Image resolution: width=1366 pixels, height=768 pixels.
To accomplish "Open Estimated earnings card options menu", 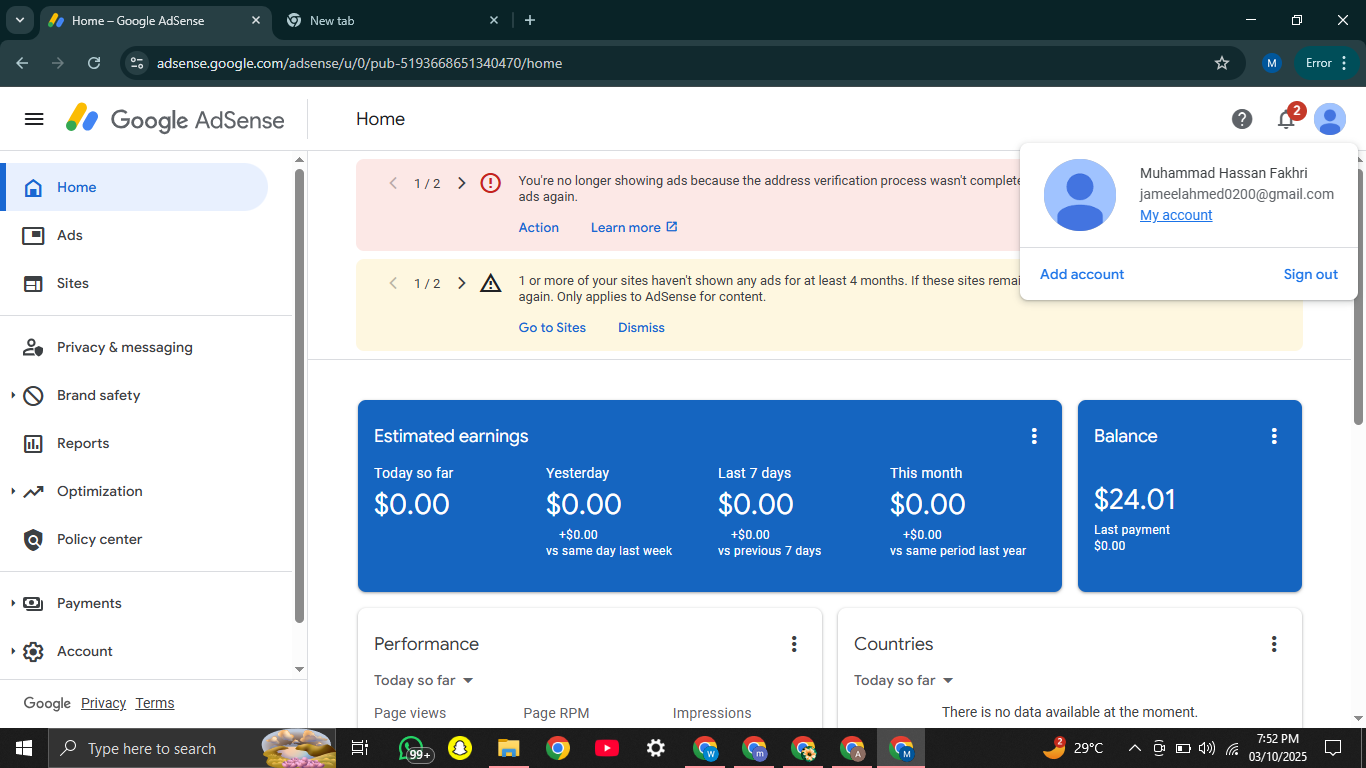I will (x=1034, y=436).
